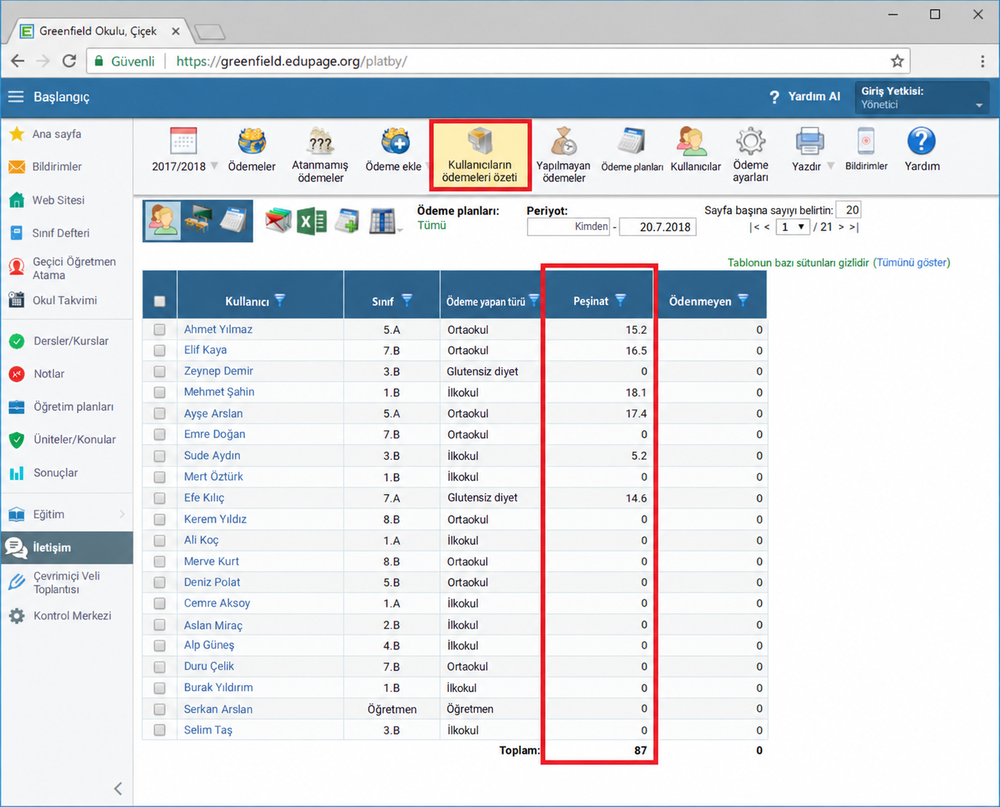This screenshot has width=1000, height=807.
Task: Open the page number dropdown
Action: click(x=793, y=227)
